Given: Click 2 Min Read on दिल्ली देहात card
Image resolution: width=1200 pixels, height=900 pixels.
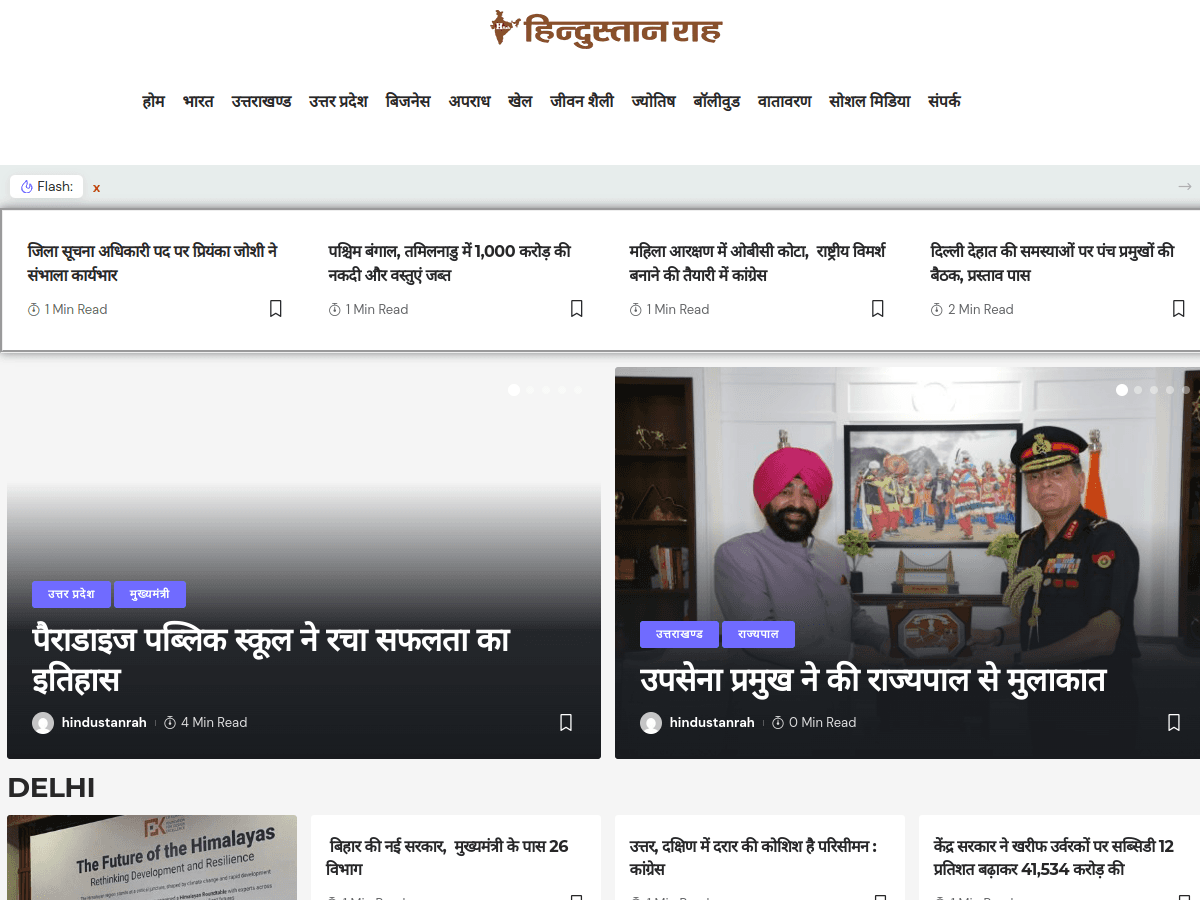Looking at the screenshot, I should tap(972, 309).
